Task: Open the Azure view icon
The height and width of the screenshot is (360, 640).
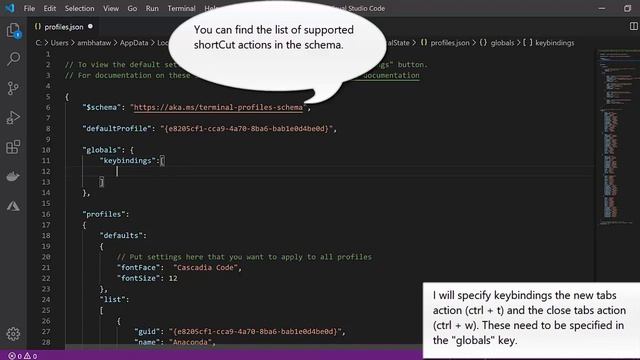Action: (13, 206)
